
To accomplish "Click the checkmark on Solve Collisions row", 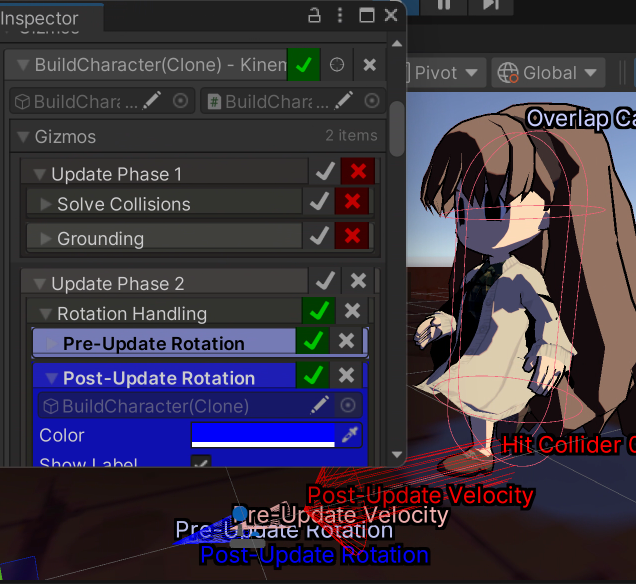I will pyautogui.click(x=319, y=202).
